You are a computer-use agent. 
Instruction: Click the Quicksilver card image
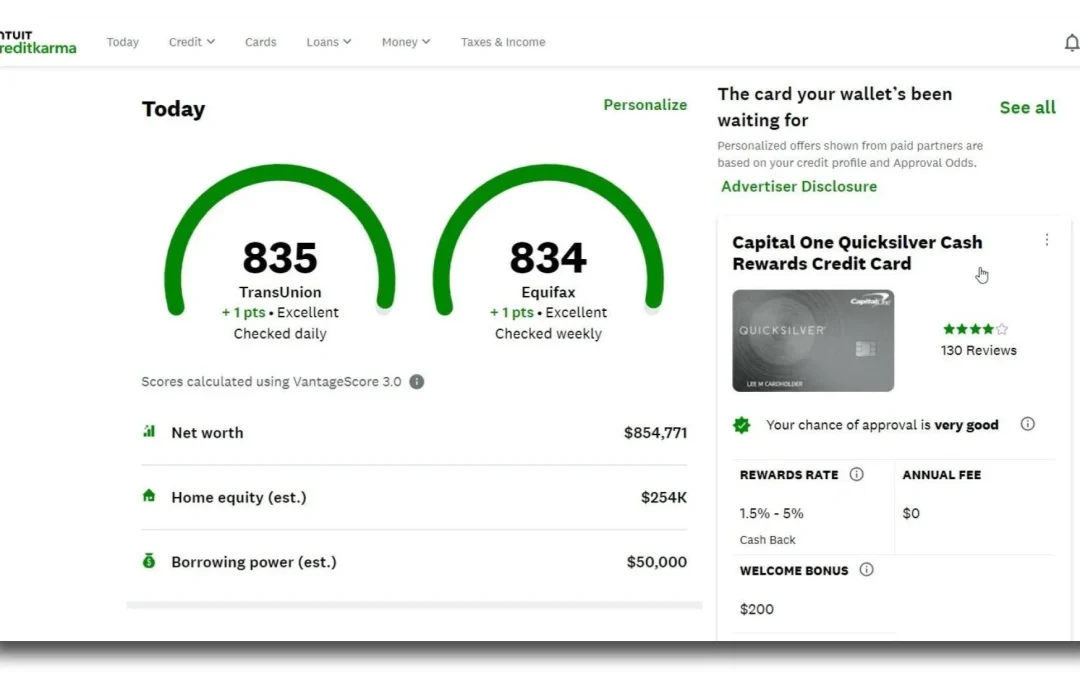click(813, 340)
